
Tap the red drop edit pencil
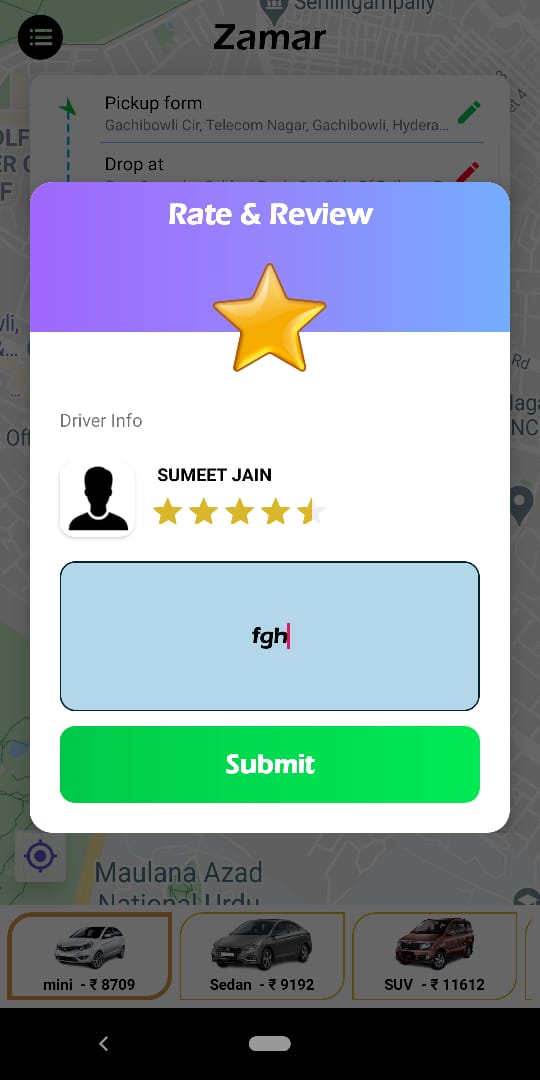coord(468,171)
